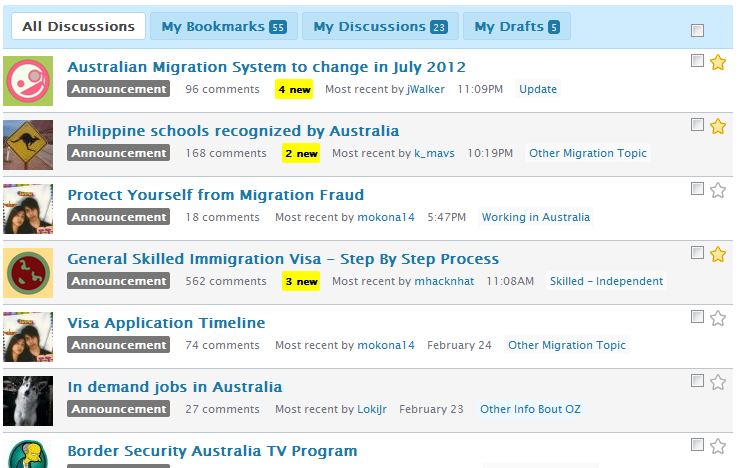740x468 pixels.
Task: Open cartoon avatar on Border Security row
Action: (28, 454)
